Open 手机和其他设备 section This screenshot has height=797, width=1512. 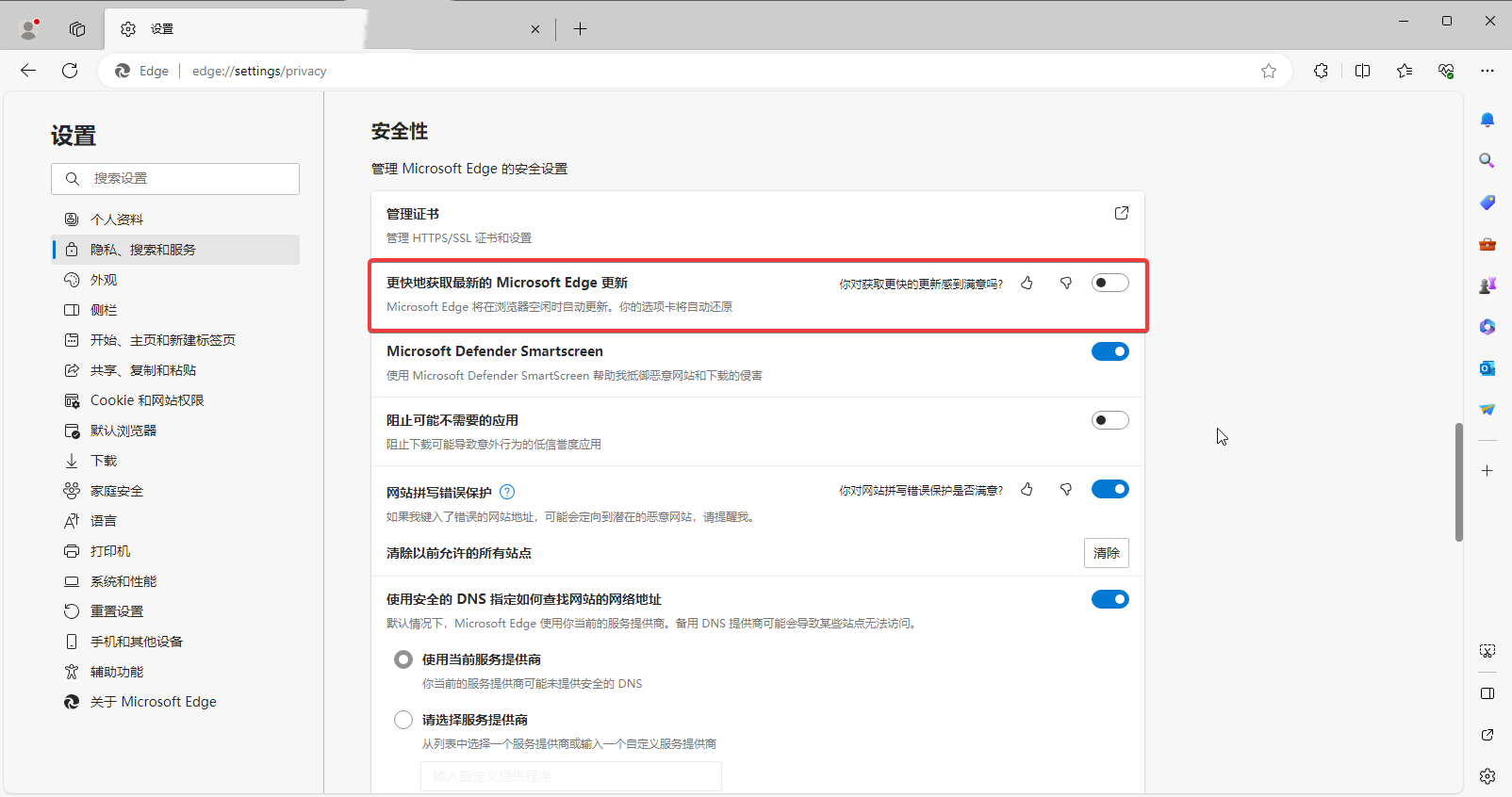pos(175,642)
